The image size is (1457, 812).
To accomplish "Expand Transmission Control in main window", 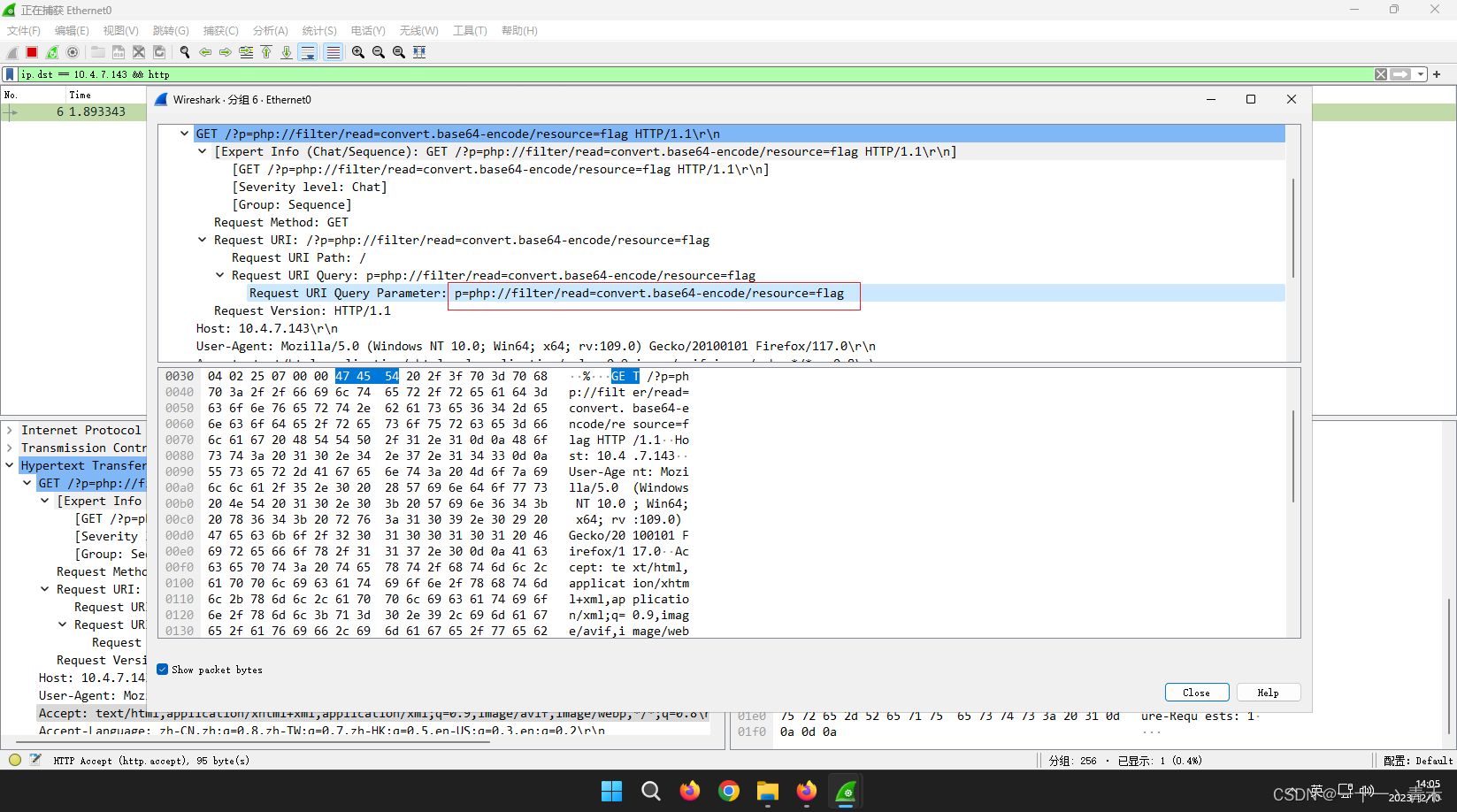I will (x=10, y=448).
